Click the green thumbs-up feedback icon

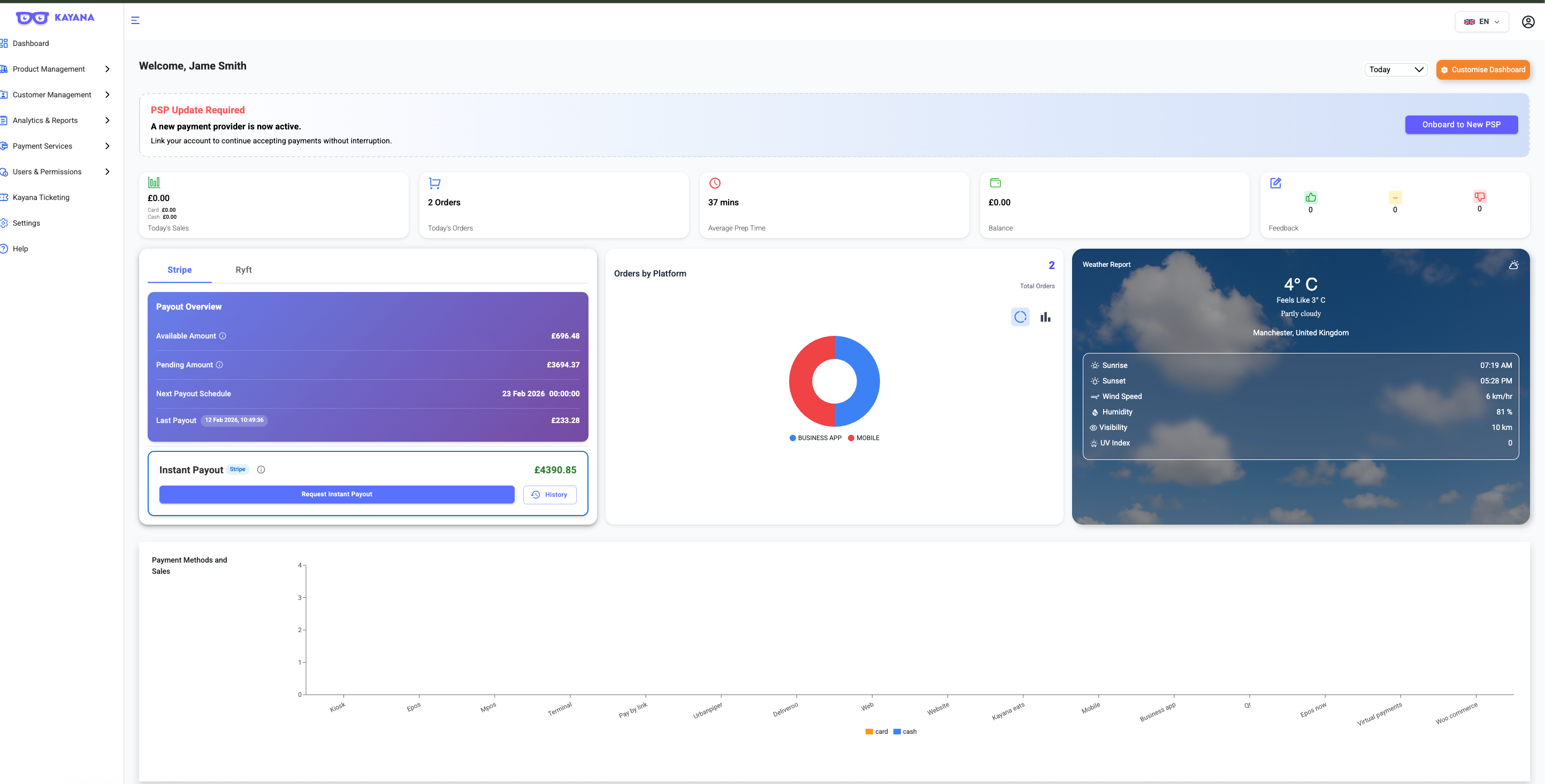(1311, 197)
